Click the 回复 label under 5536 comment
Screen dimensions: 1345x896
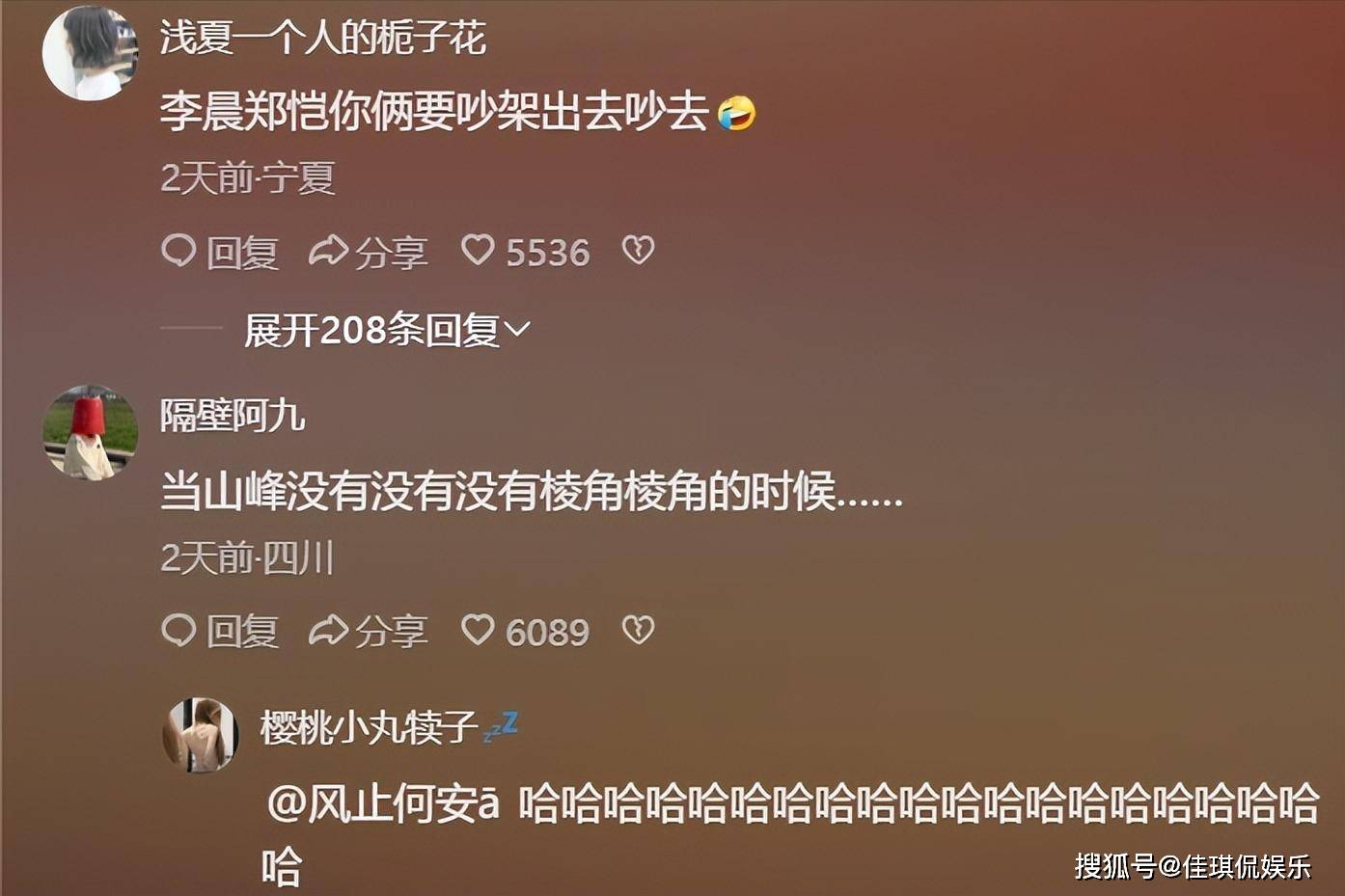pyautogui.click(x=242, y=253)
